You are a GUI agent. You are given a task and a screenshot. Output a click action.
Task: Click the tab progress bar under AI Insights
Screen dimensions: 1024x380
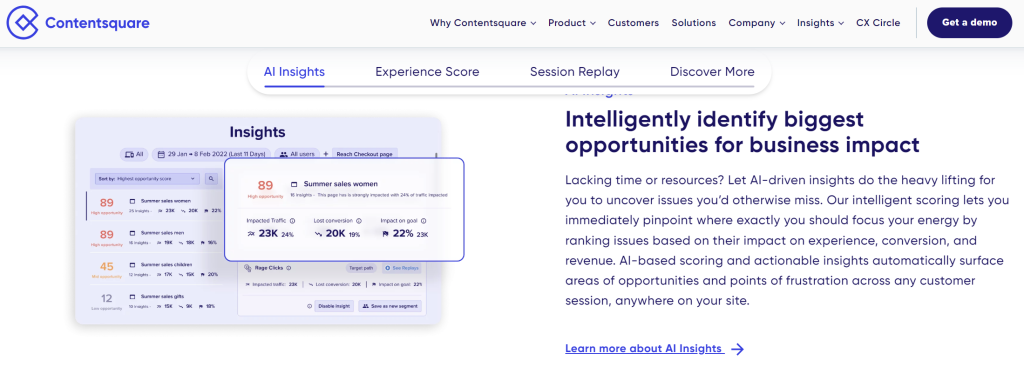click(294, 86)
